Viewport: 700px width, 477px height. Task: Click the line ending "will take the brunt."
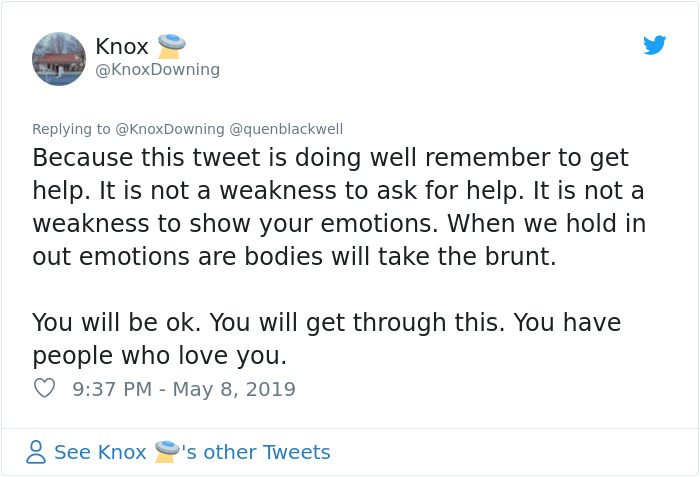point(293,256)
